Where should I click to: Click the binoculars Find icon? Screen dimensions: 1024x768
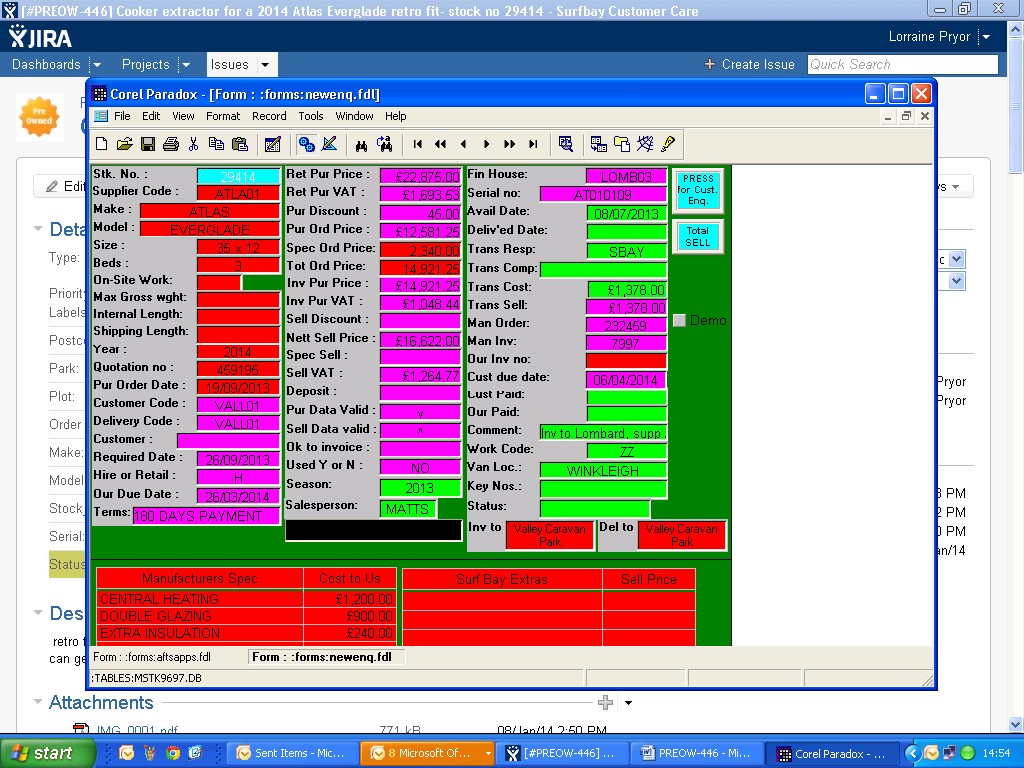(x=361, y=144)
